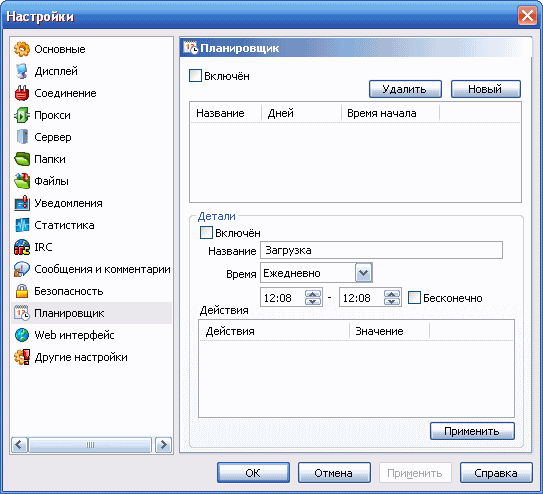Click the end time field 12:08

(361, 298)
